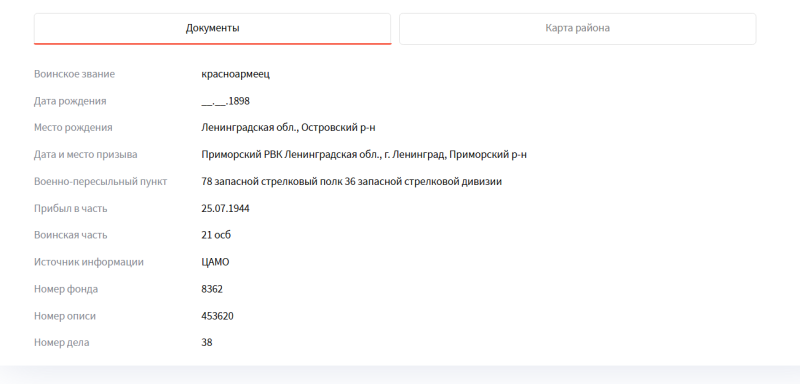Image resolution: width=800 pixels, height=384 pixels.
Task: Select the arrival date 25.07.1944
Action: coord(226,209)
